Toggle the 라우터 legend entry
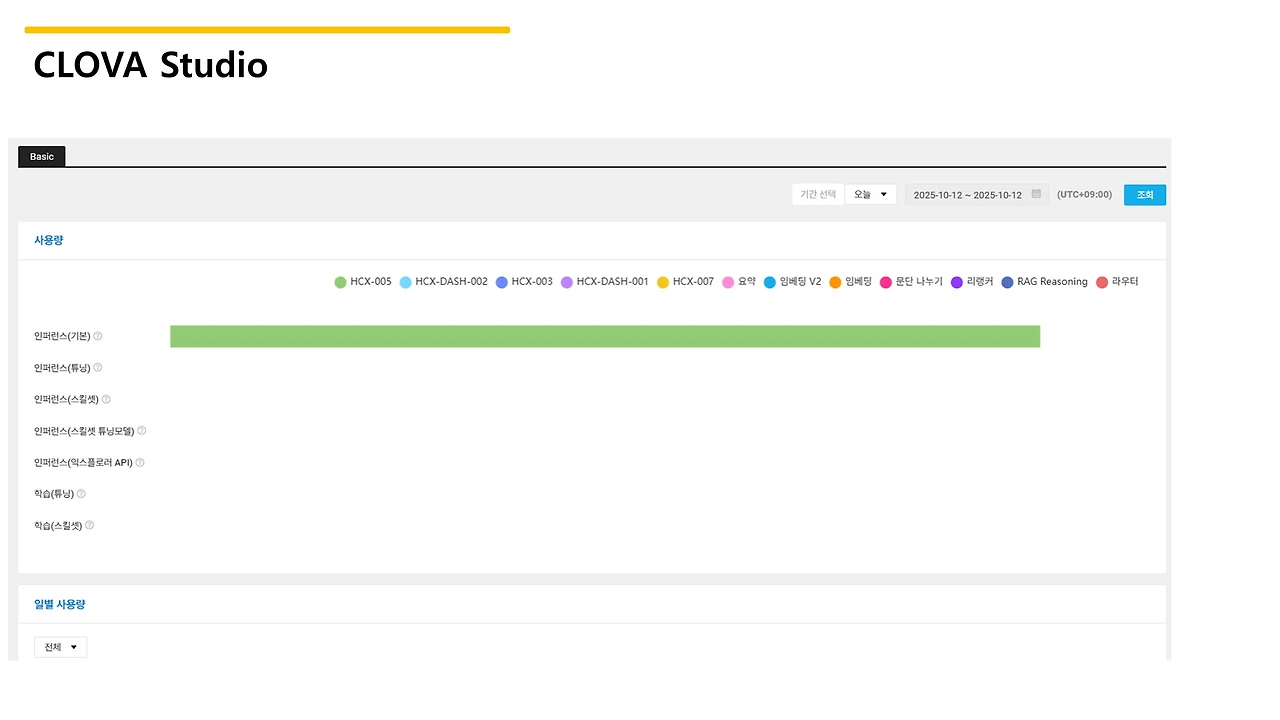Screen dimensions: 1280x720 pos(1118,282)
